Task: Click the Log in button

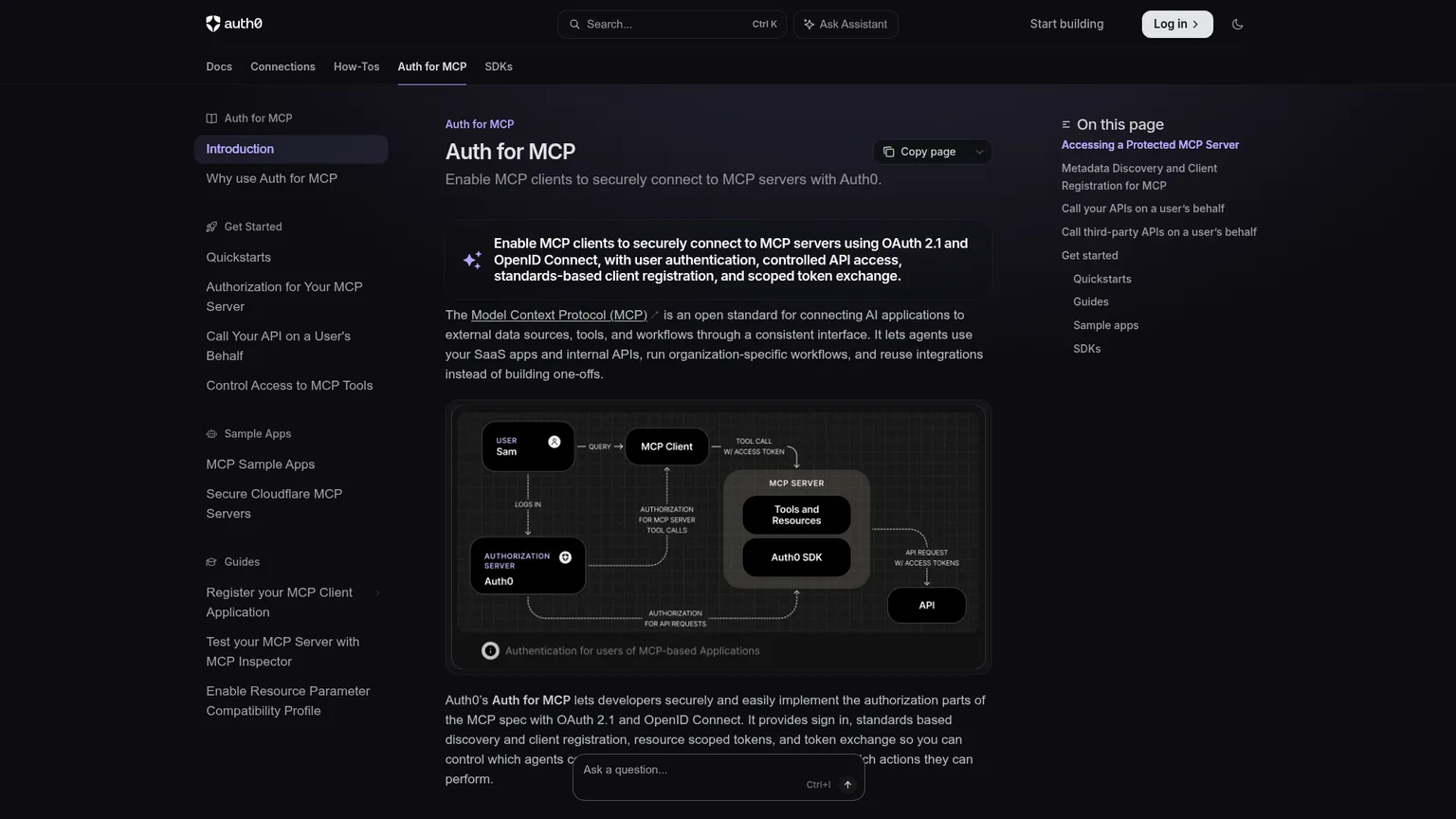Action: click(x=1176, y=25)
